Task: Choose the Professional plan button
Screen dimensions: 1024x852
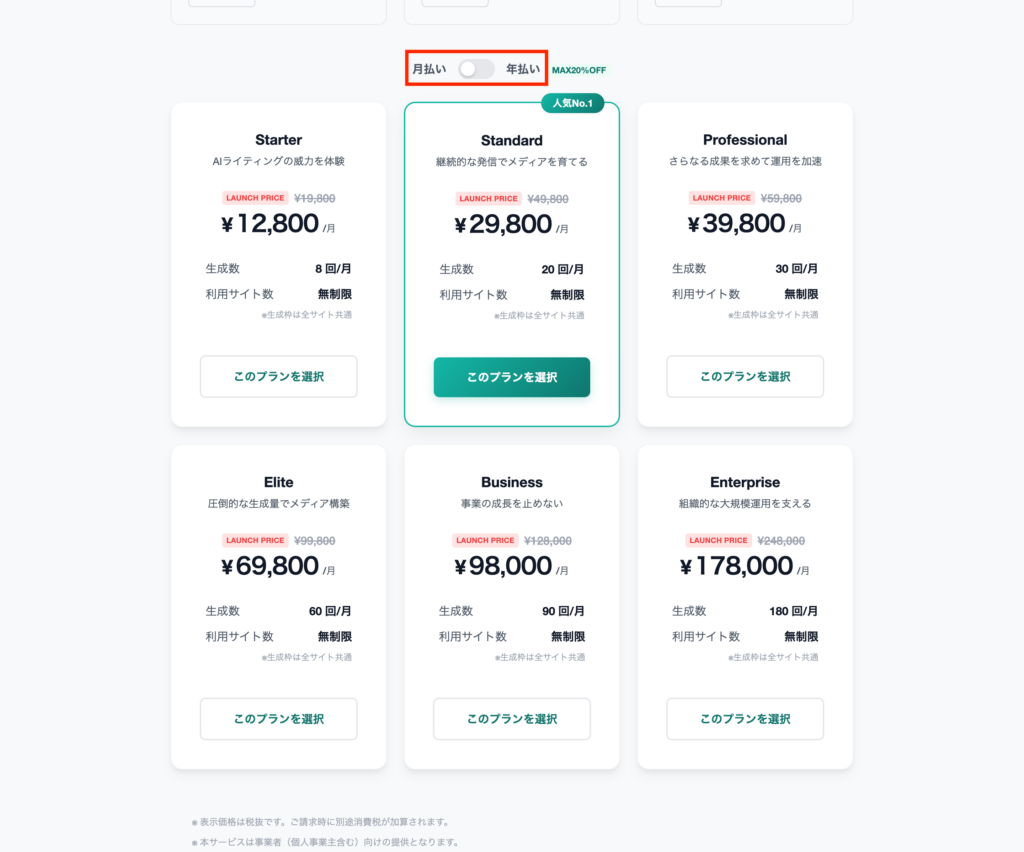Action: [745, 377]
